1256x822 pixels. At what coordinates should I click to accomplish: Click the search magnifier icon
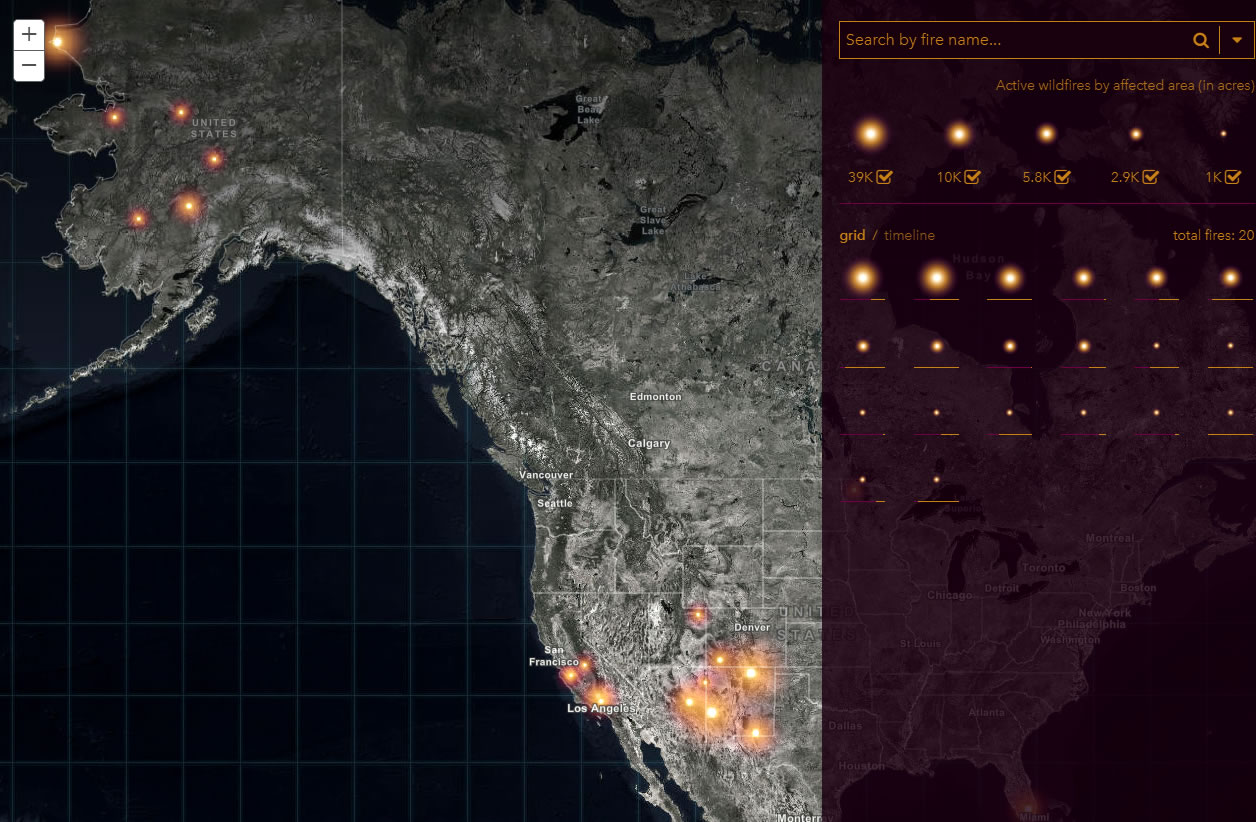(1200, 40)
